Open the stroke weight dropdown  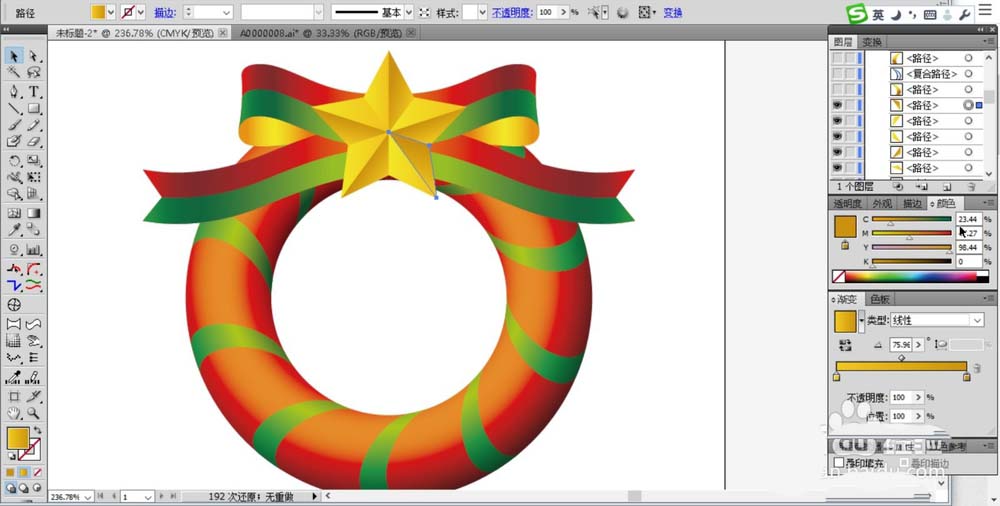click(x=227, y=12)
